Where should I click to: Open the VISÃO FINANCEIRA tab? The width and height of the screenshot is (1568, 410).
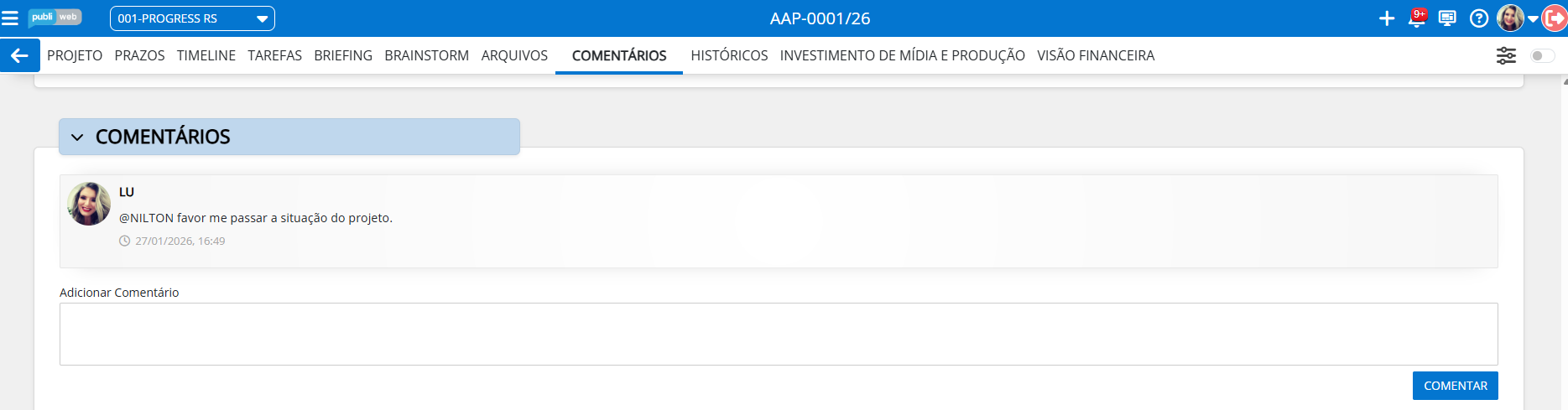(1096, 55)
